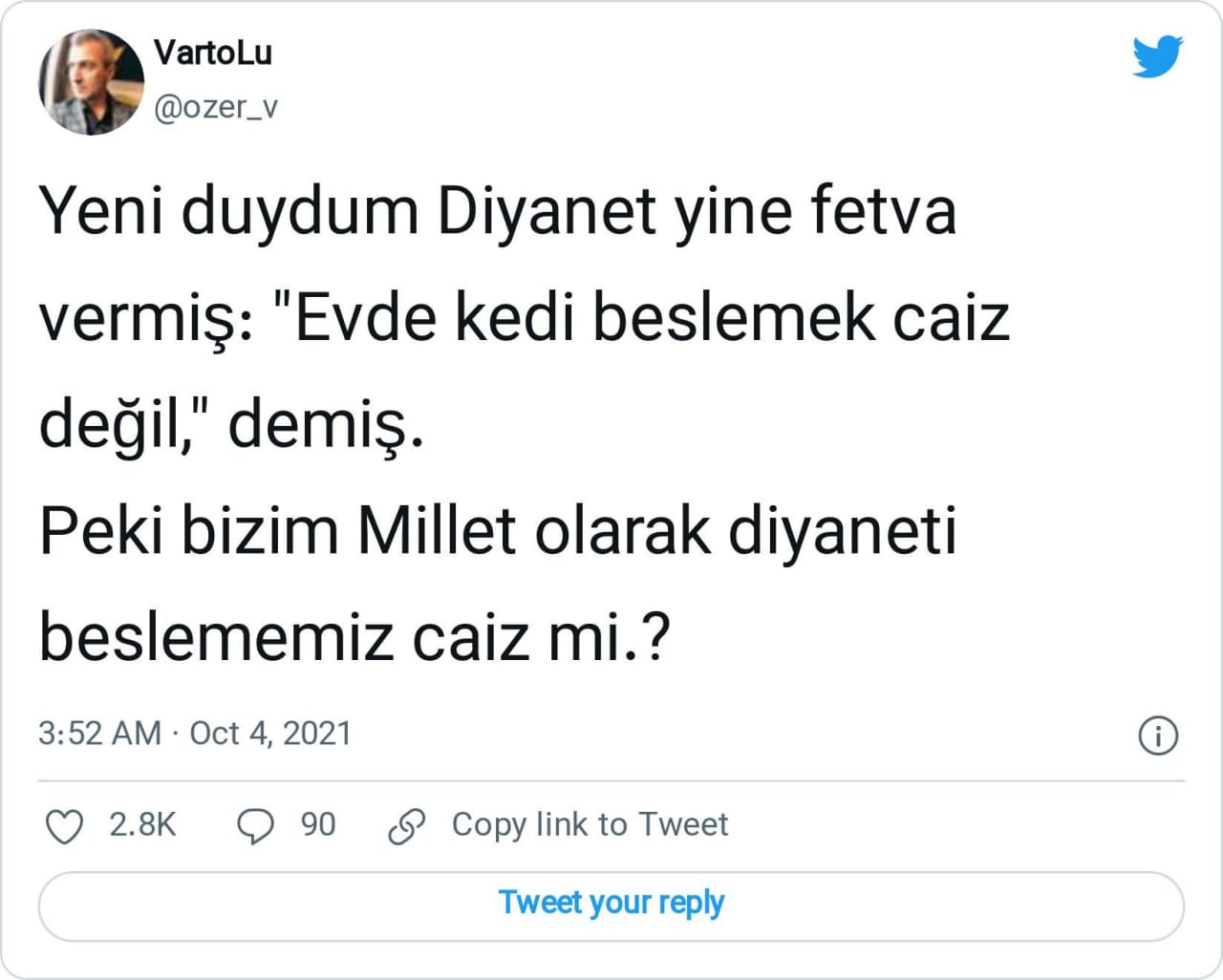Click the 3:52 AM timestamp
1223x980 pixels.
point(99,734)
